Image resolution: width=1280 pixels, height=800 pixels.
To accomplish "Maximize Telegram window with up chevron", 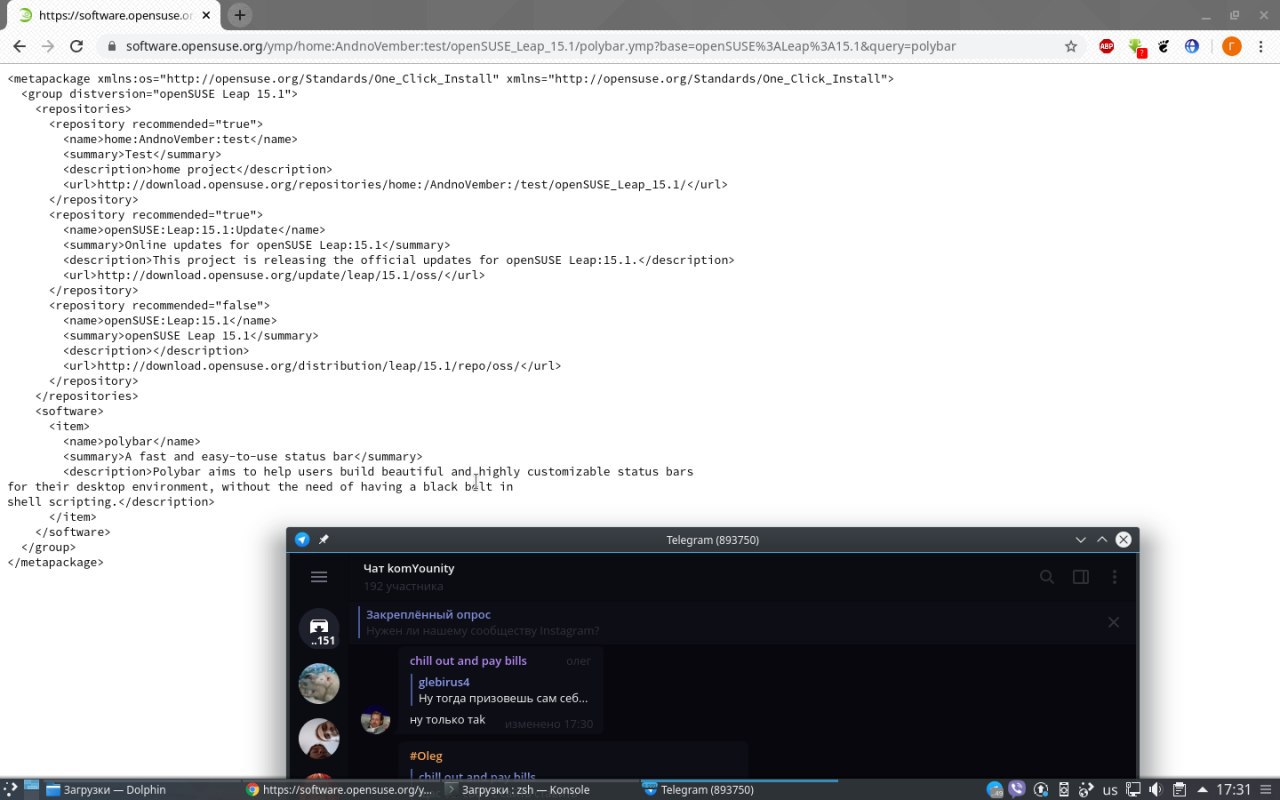I will 1102,540.
